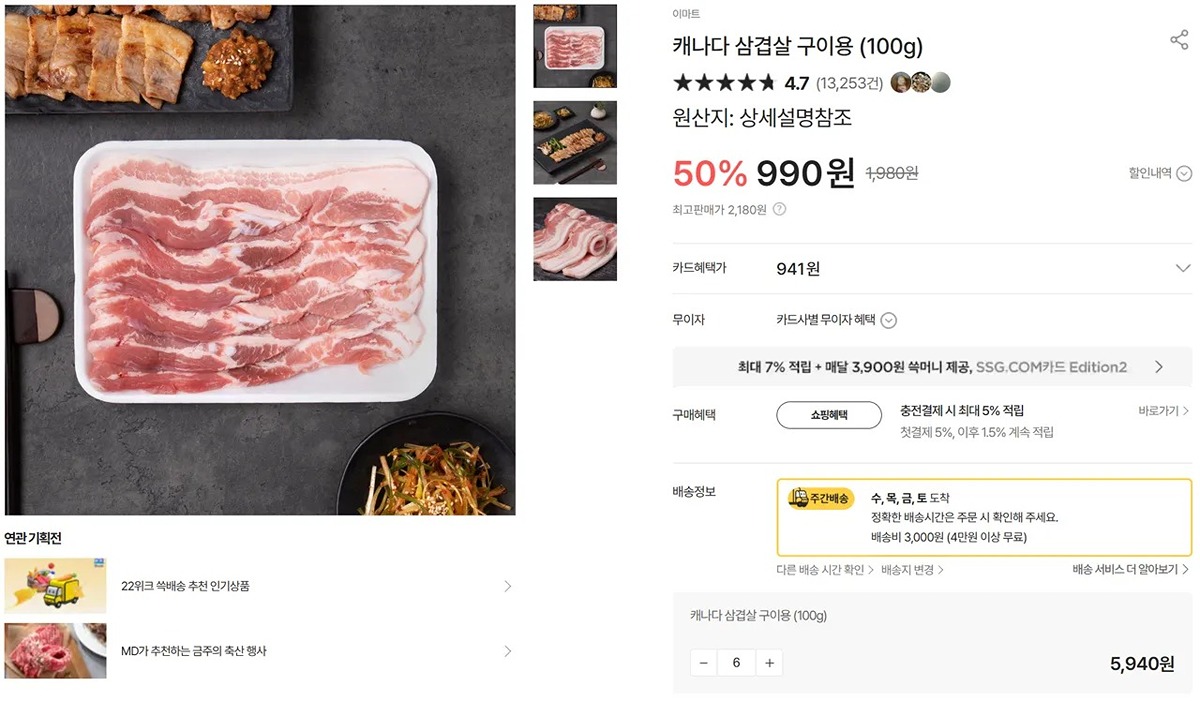1200x701 pixels.
Task: Expand the 할인내역 discount details
Action: [1160, 173]
